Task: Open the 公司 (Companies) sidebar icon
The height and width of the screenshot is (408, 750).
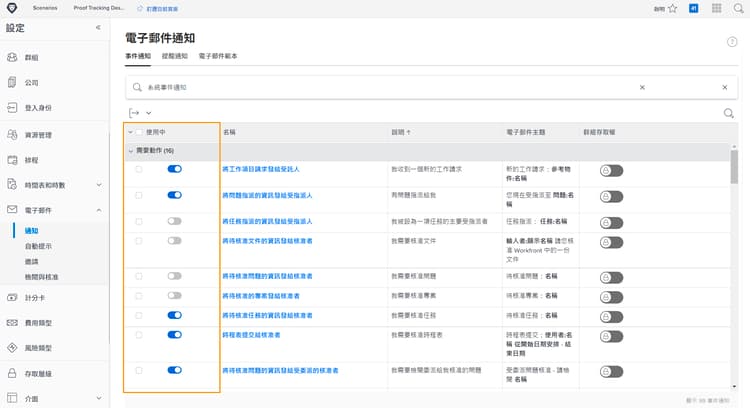Action: pos(12,82)
